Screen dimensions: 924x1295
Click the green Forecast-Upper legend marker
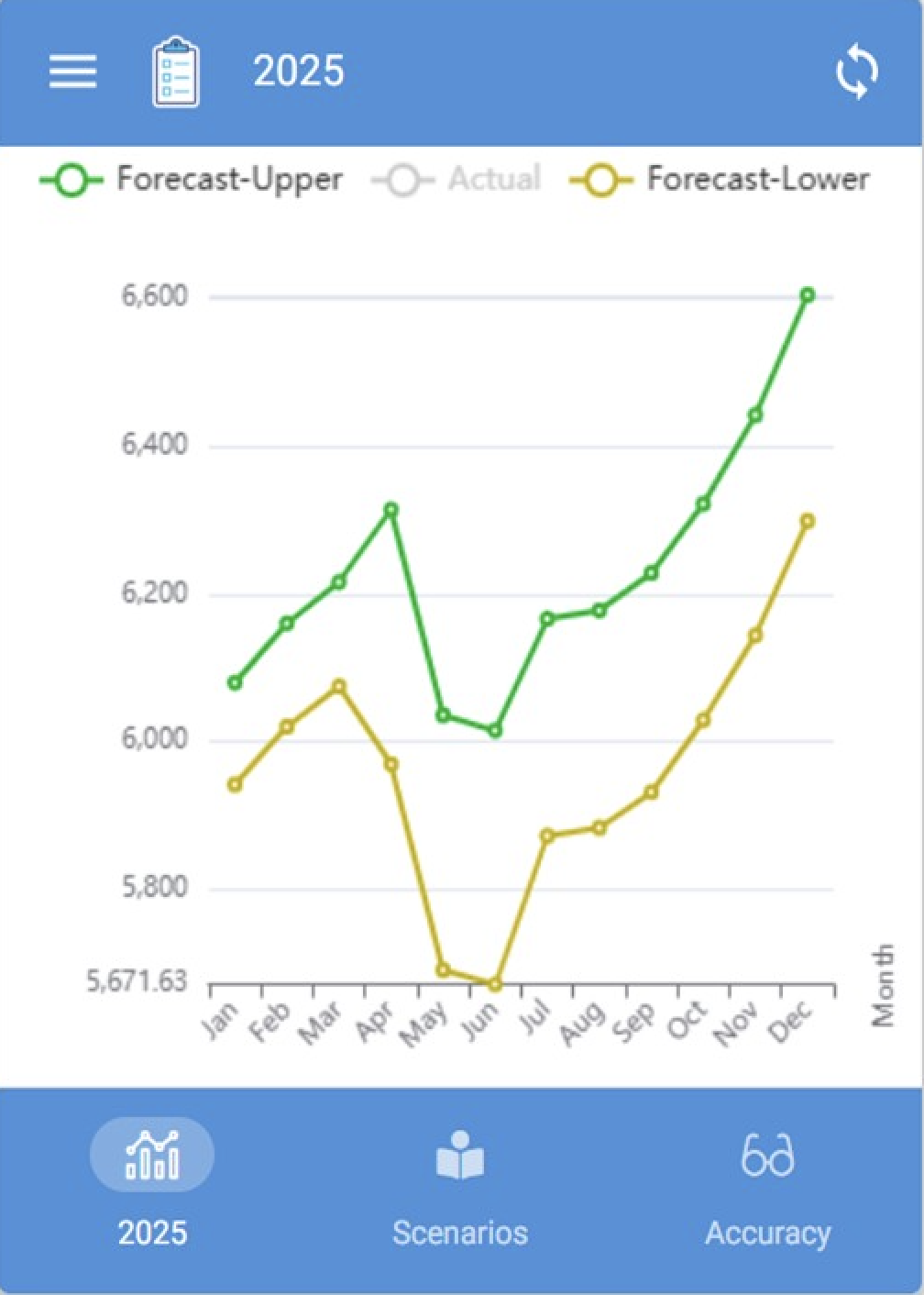point(71,180)
